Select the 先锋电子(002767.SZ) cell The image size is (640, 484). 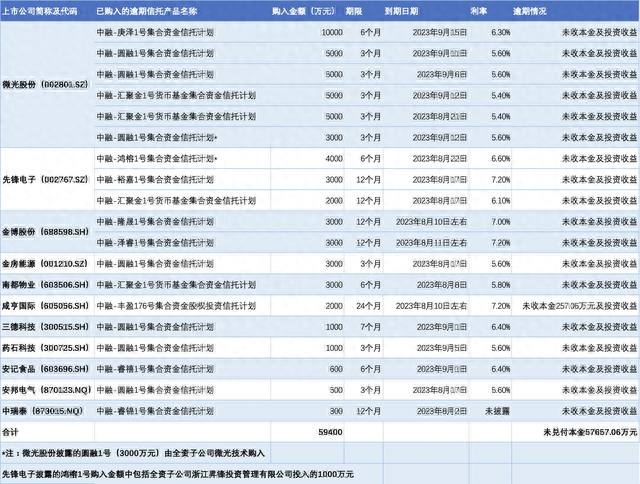click(45, 179)
